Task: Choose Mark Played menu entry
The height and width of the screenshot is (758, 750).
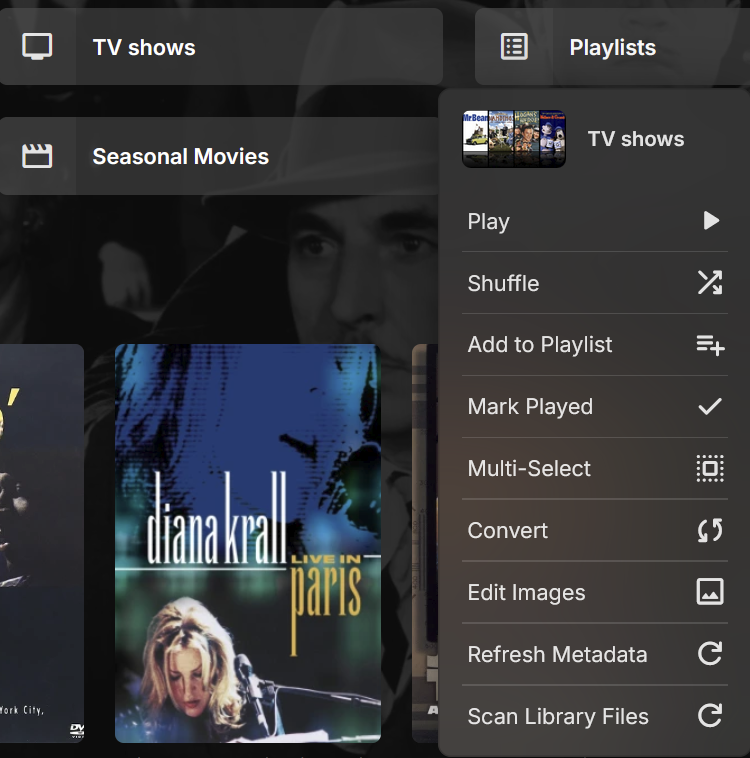Action: tap(595, 407)
